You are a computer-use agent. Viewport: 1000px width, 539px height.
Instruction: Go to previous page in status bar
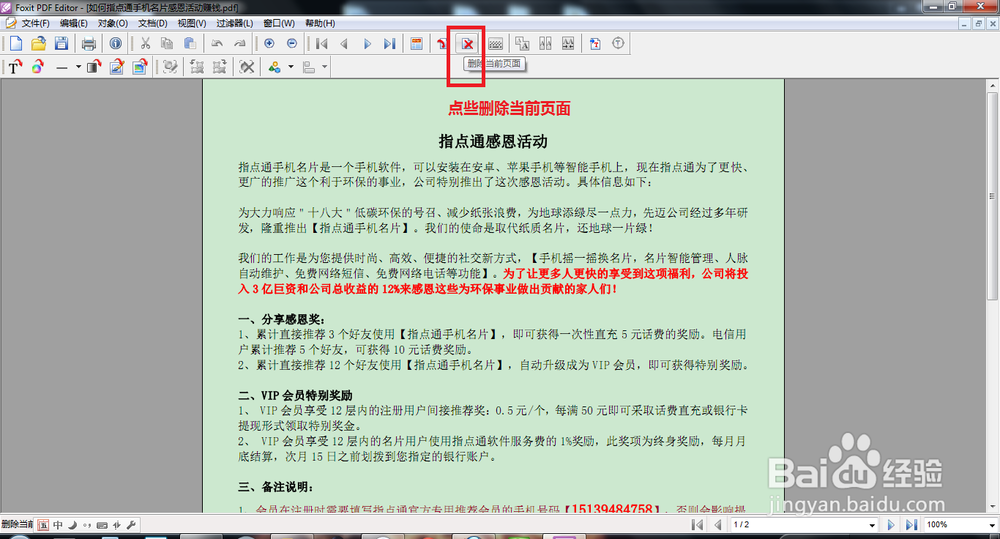tap(717, 525)
